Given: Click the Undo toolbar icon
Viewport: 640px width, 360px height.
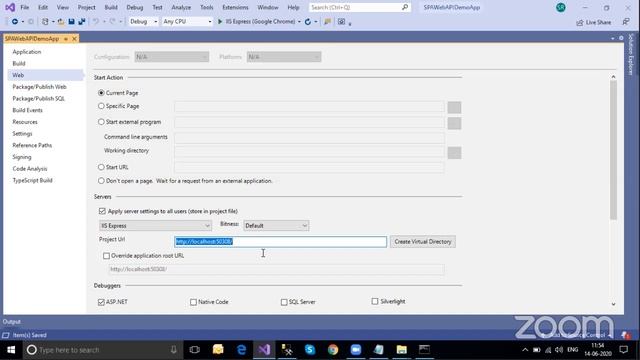Looking at the screenshot, I should (x=96, y=22).
